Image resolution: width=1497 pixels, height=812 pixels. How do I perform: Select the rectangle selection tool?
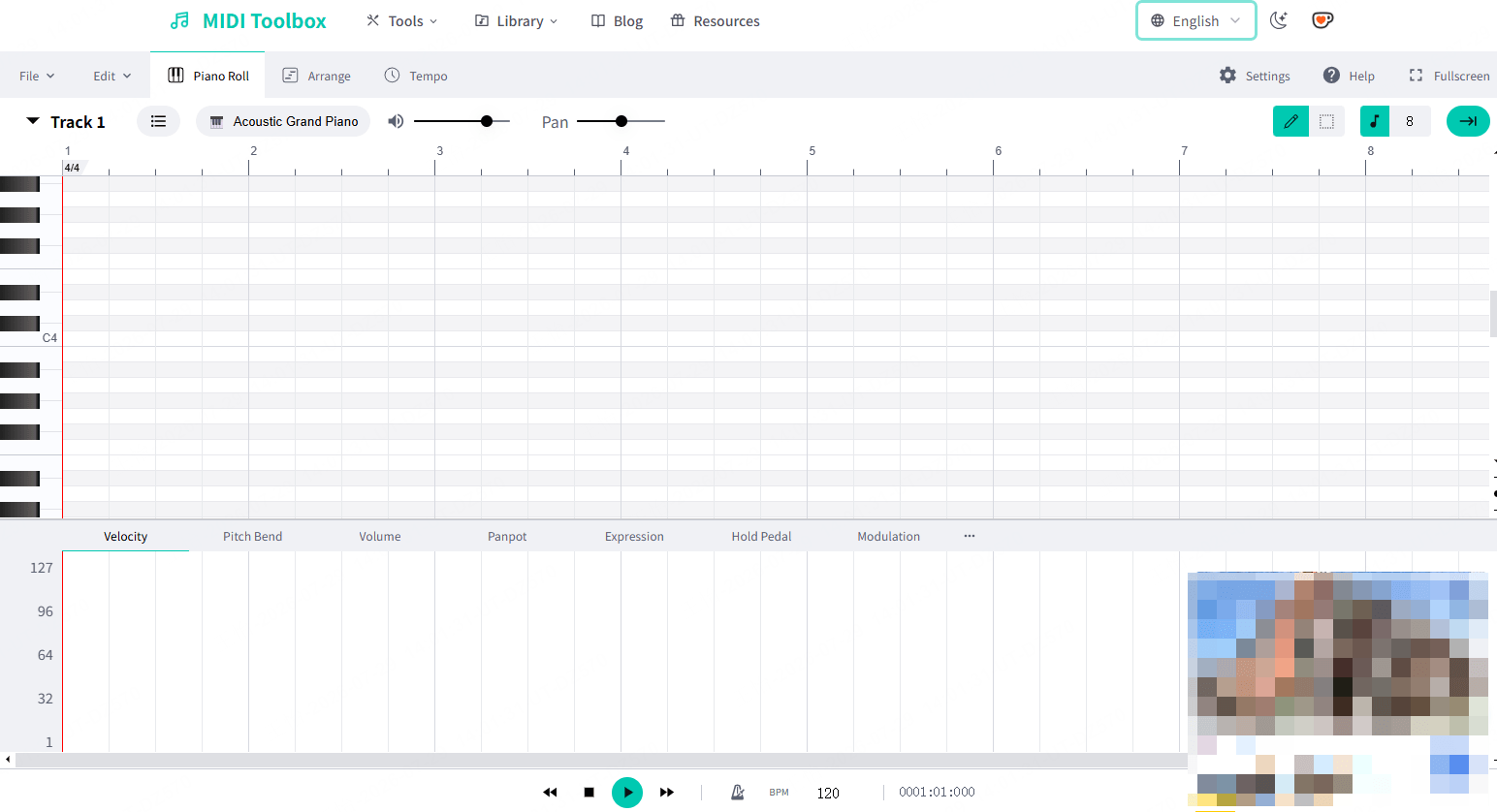[x=1326, y=121]
